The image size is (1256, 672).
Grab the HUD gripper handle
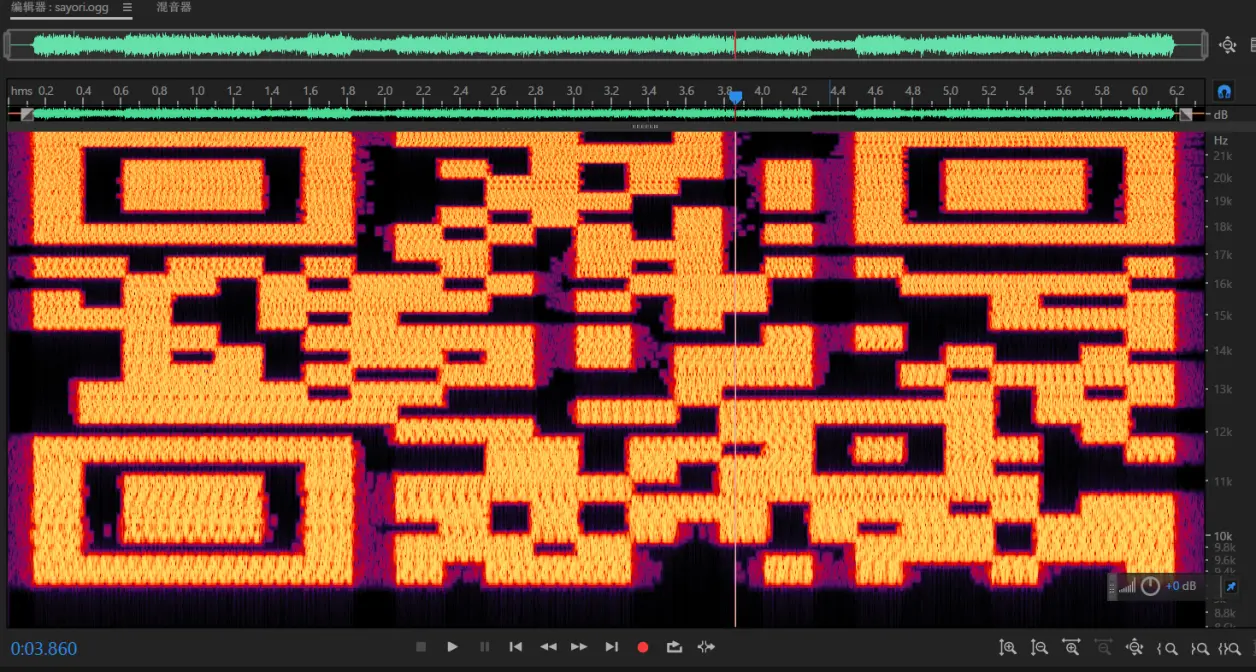coord(1112,587)
